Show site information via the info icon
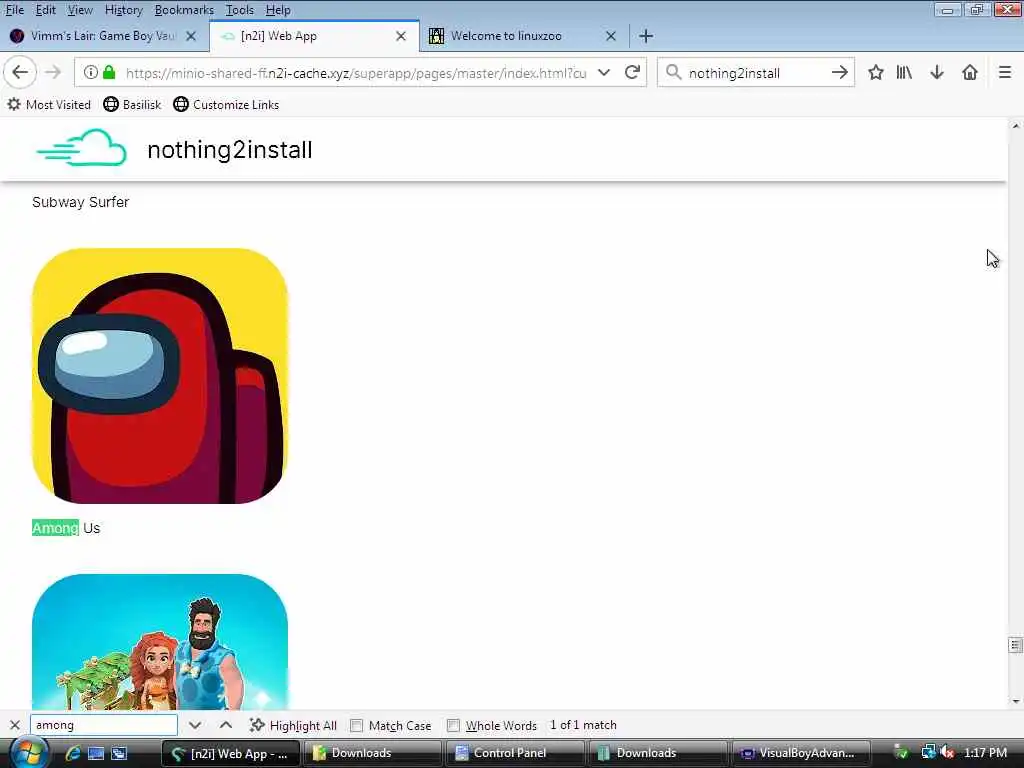The height and width of the screenshot is (768, 1024). click(x=91, y=72)
